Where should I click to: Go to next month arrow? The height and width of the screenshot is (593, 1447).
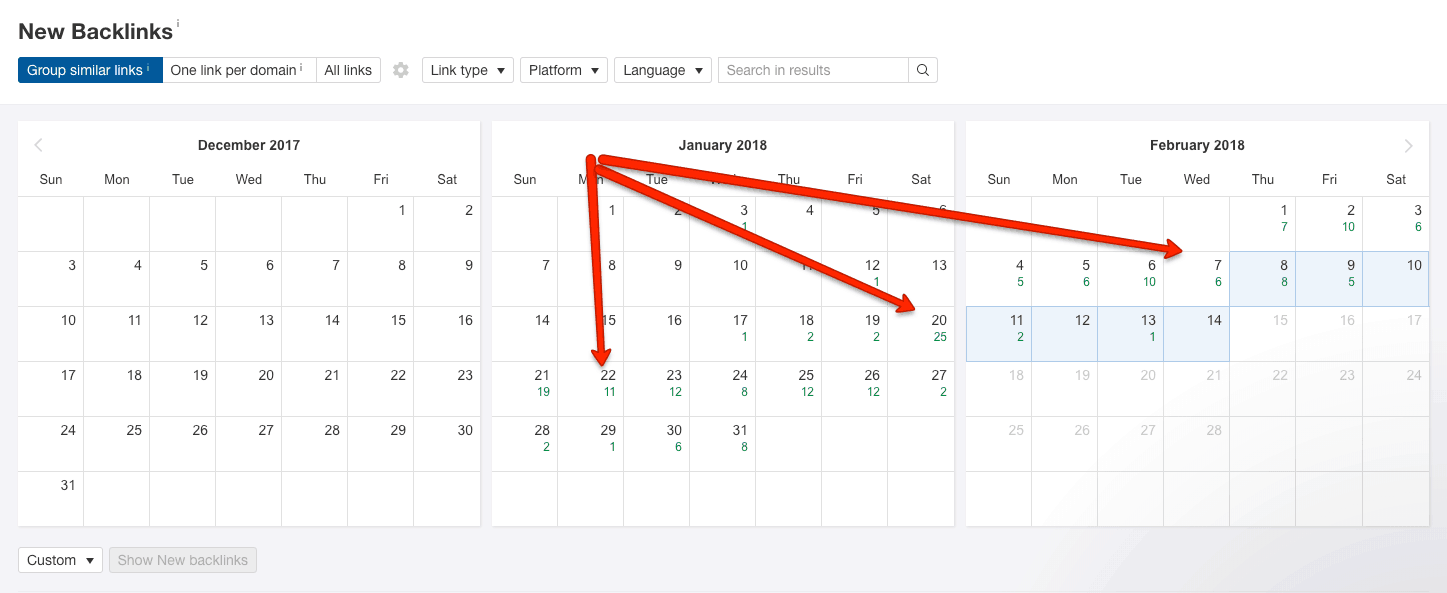click(1408, 146)
